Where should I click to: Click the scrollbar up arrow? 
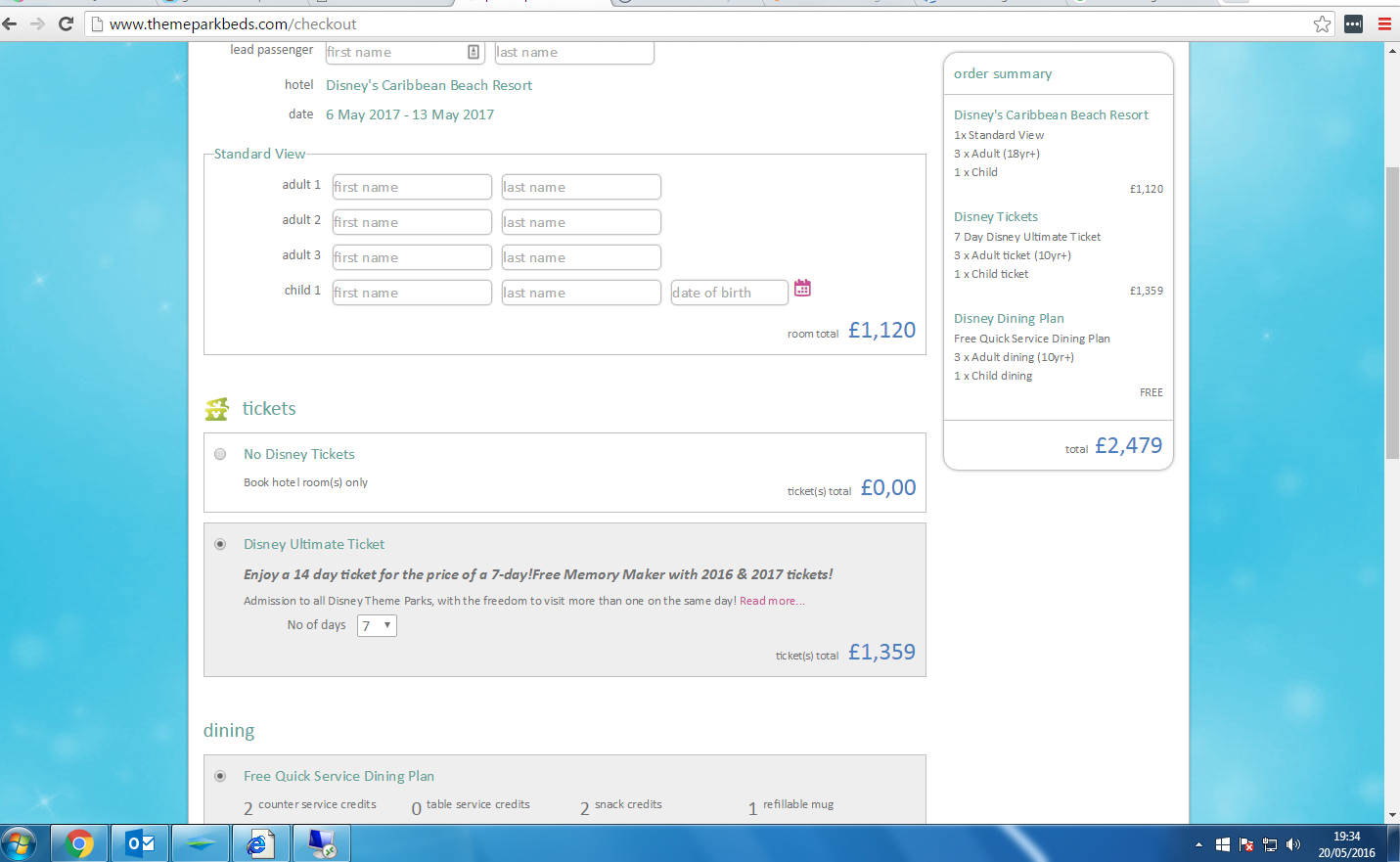coord(1392,50)
